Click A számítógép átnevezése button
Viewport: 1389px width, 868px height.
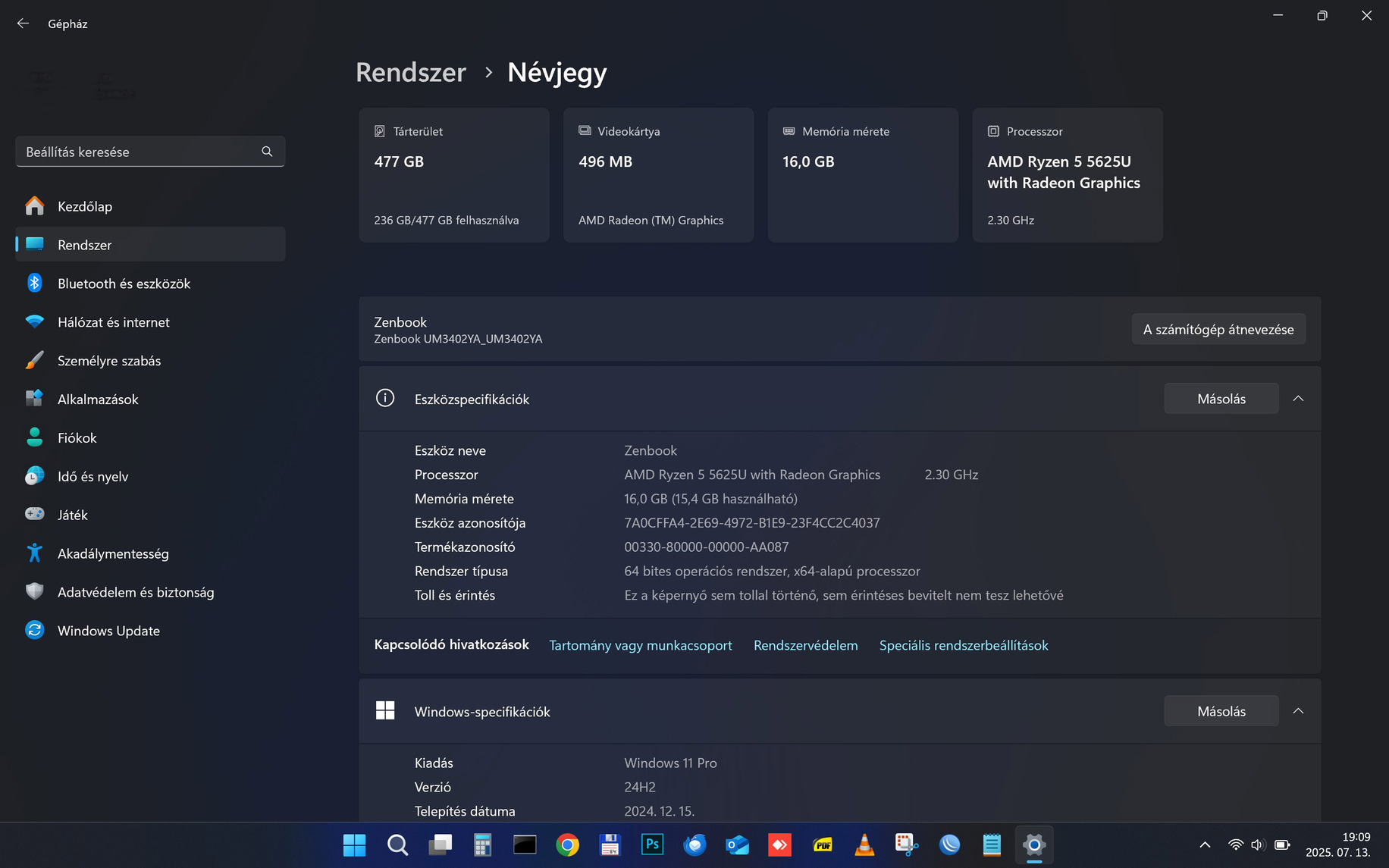(x=1218, y=329)
